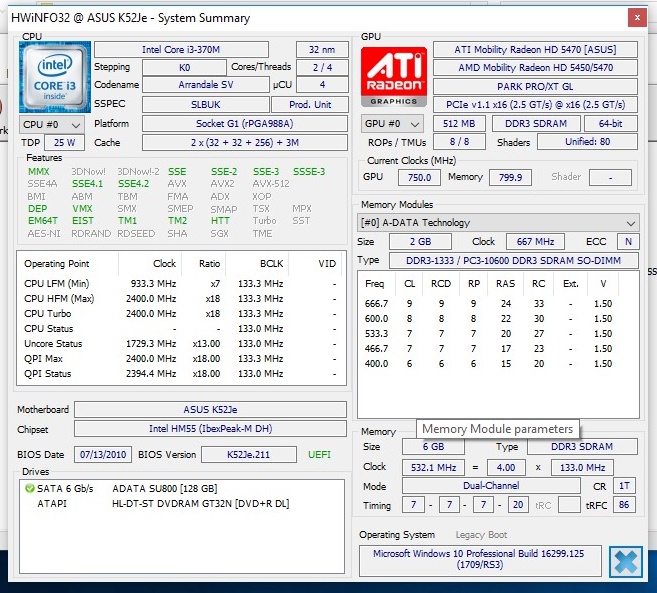The width and height of the screenshot is (657, 593).
Task: Click the tRFC value 86
Action: pyautogui.click(x=624, y=505)
